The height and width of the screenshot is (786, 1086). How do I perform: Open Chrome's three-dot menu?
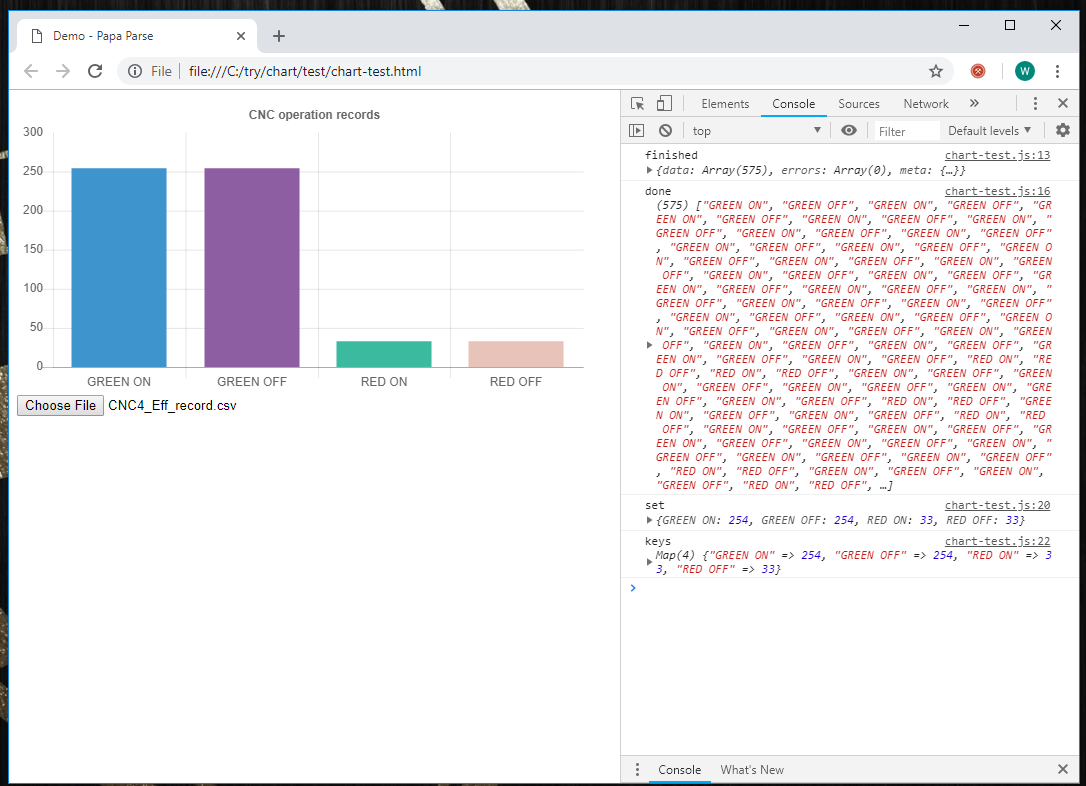(1057, 71)
